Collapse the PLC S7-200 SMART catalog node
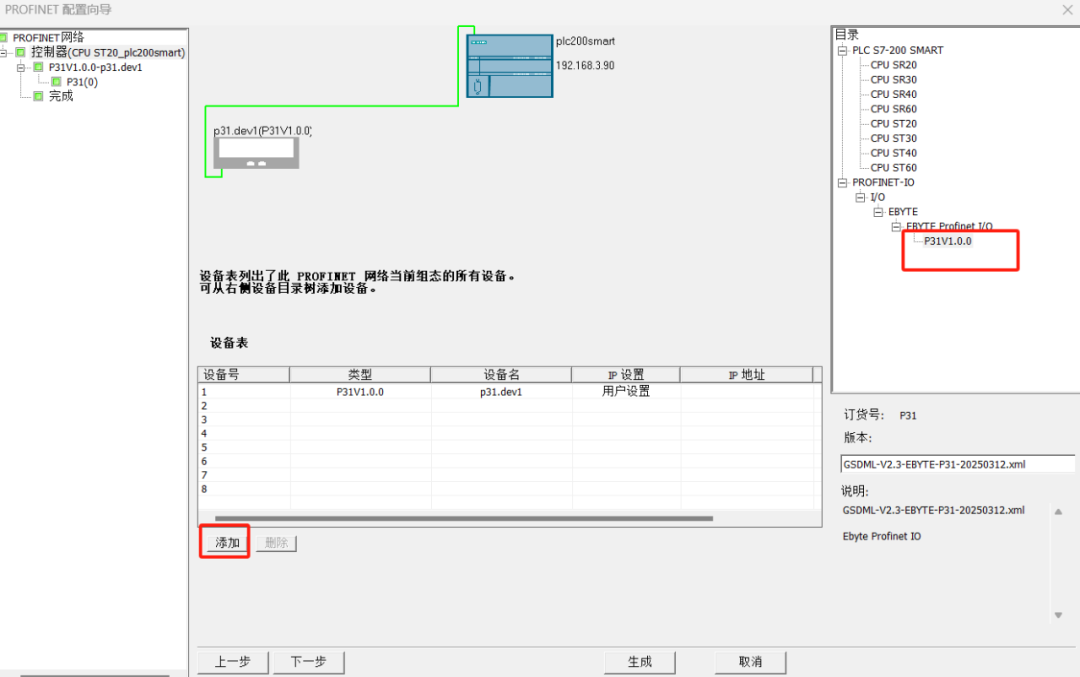 pos(842,50)
